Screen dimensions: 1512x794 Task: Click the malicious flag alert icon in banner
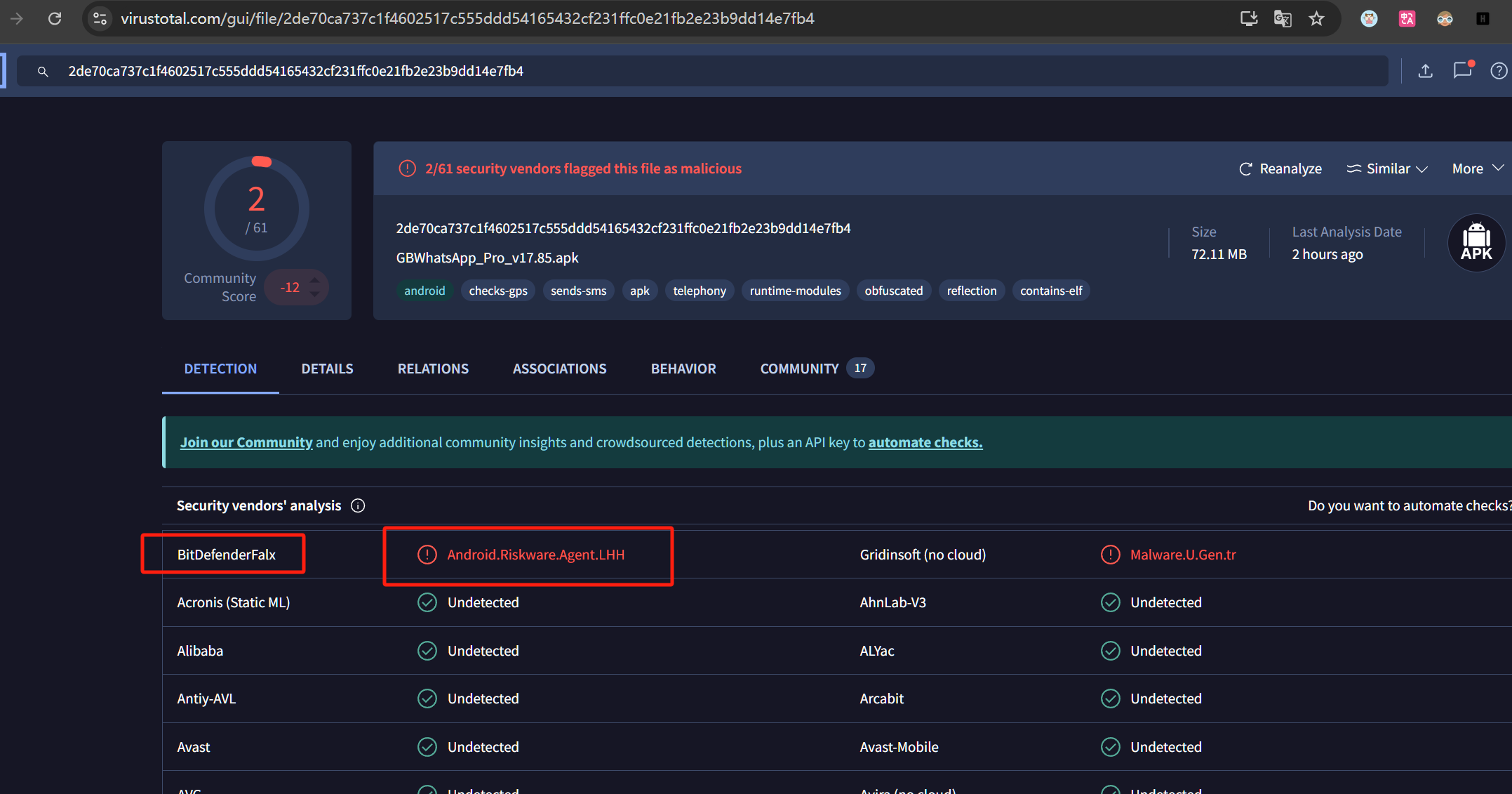click(407, 168)
